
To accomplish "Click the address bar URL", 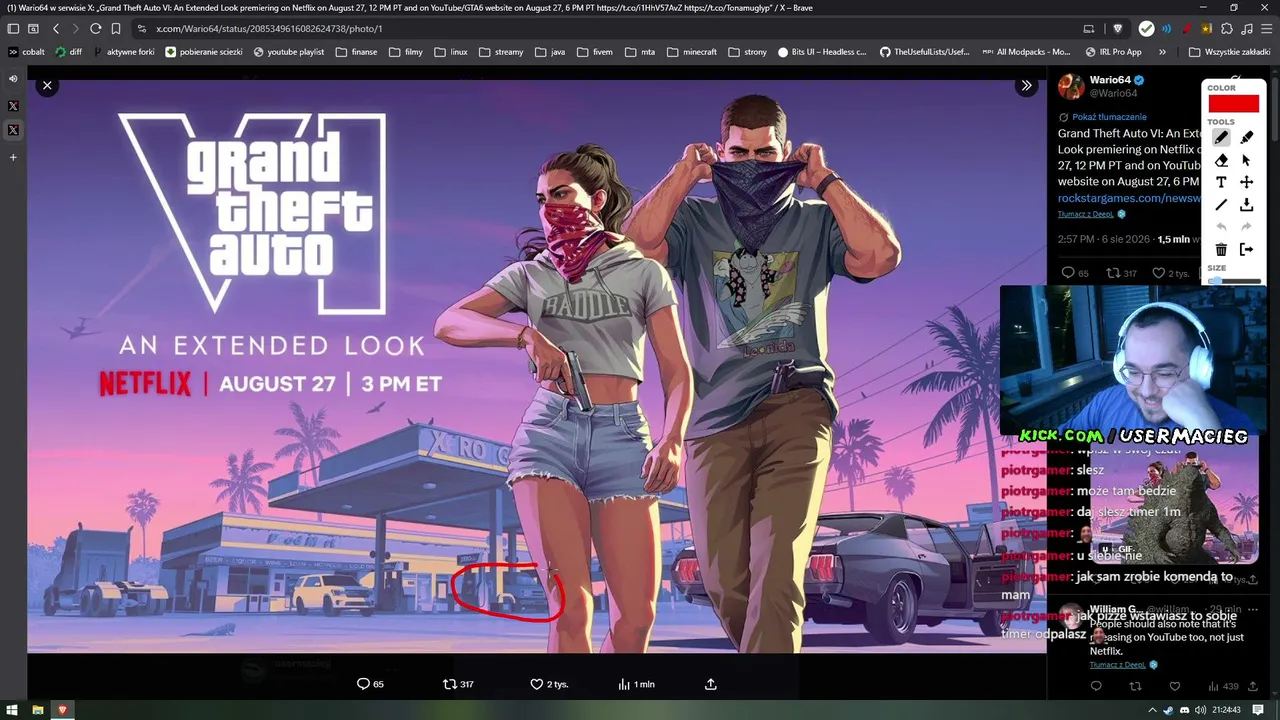I will coord(269,29).
